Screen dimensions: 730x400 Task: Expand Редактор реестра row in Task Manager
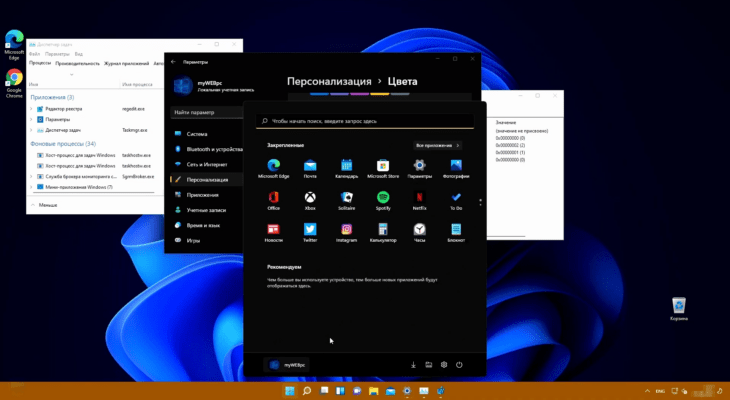(31, 108)
